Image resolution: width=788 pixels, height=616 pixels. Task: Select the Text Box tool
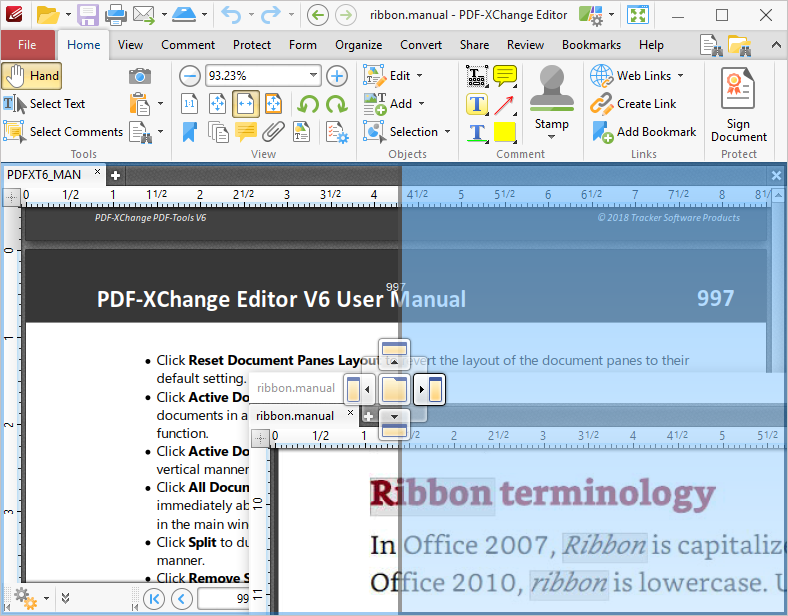coord(476,104)
